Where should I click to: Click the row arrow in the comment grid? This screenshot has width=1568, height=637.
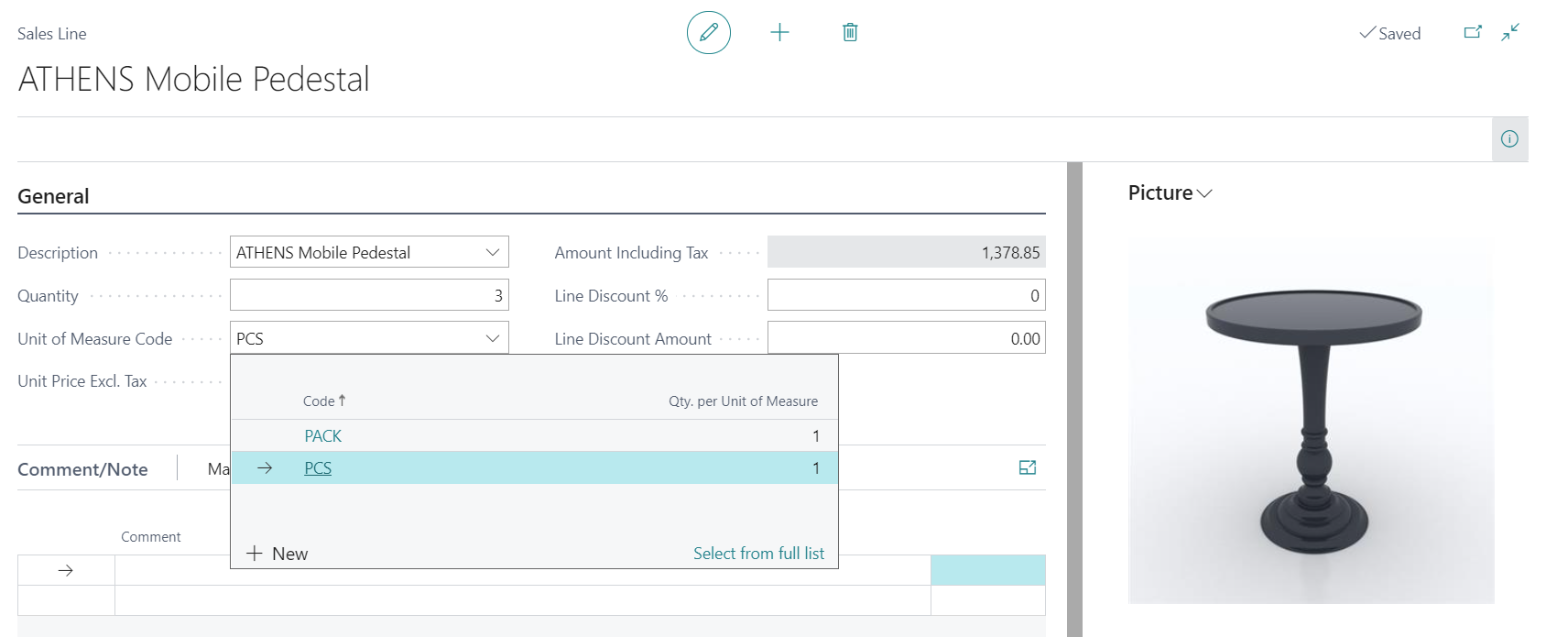tap(66, 570)
